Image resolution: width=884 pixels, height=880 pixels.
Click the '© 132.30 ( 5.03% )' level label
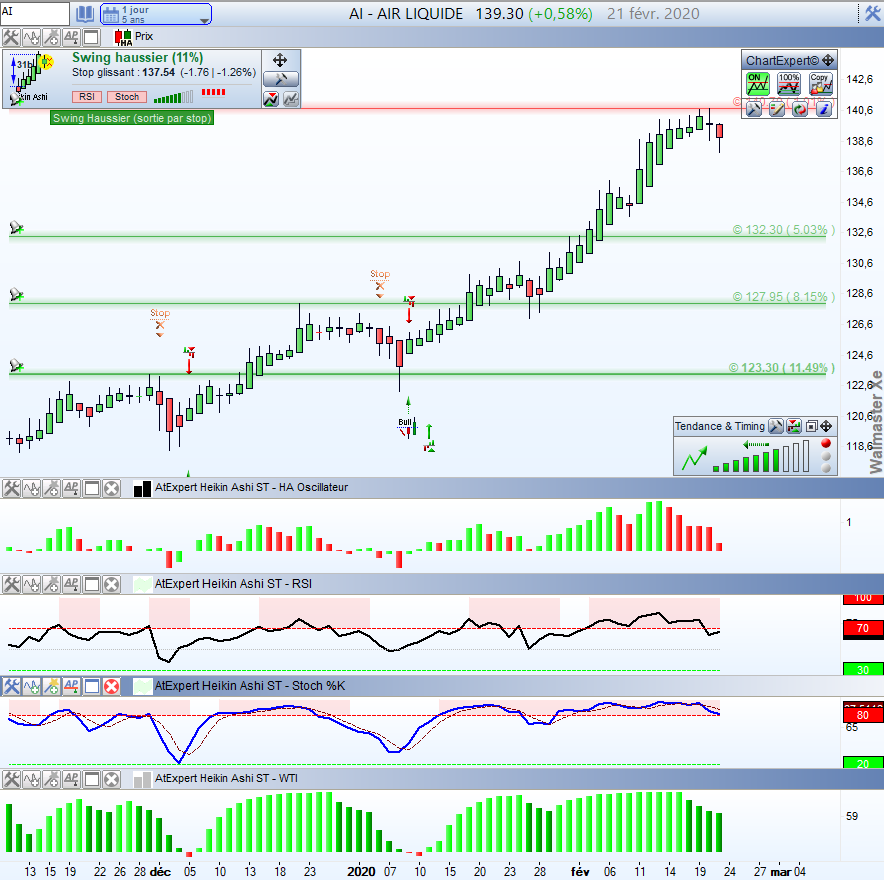click(784, 229)
